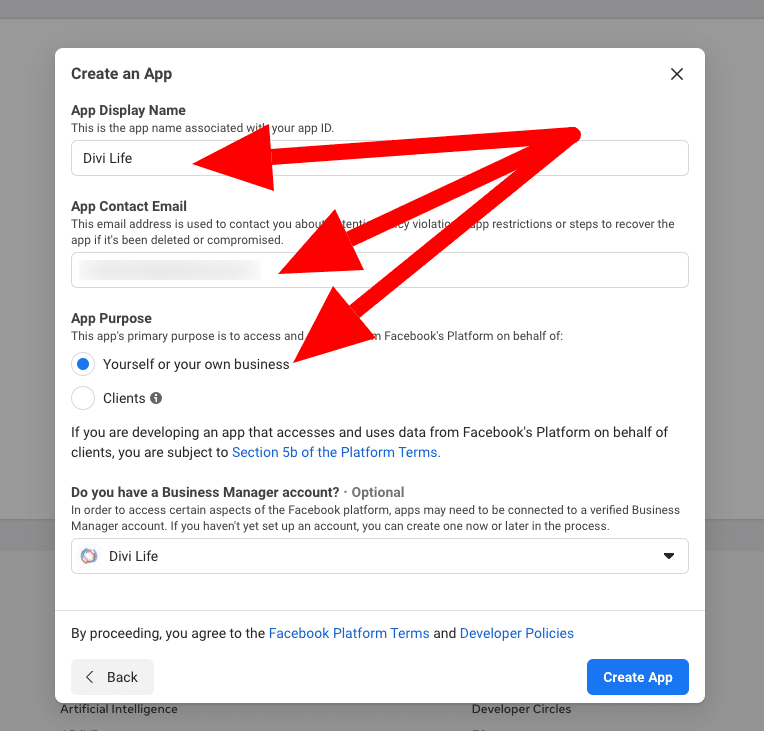Click Developer Circles behind the dialog
The width and height of the screenshot is (764, 731).
[x=521, y=709]
